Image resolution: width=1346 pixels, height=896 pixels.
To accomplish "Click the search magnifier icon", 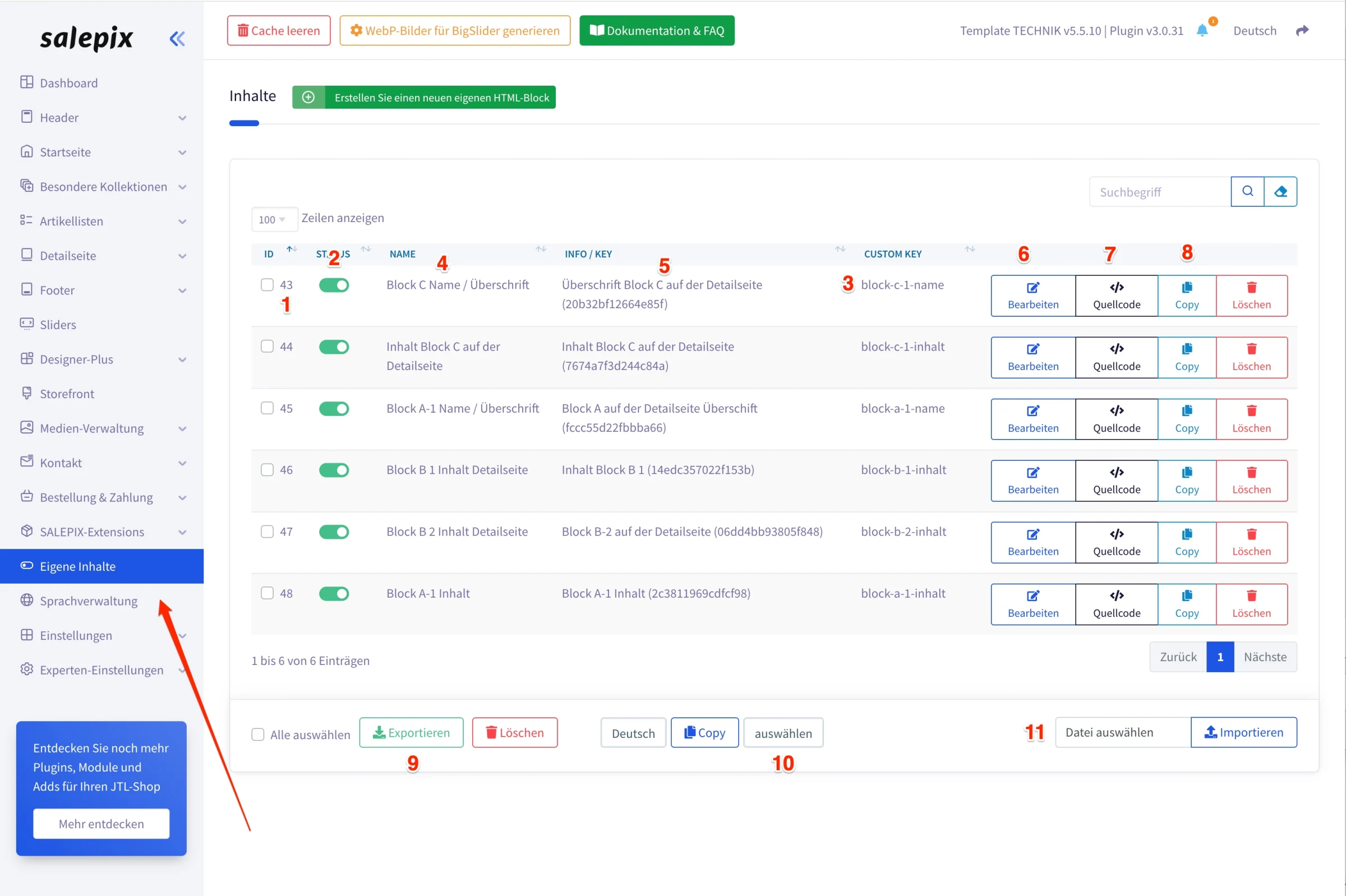I will (x=1248, y=191).
